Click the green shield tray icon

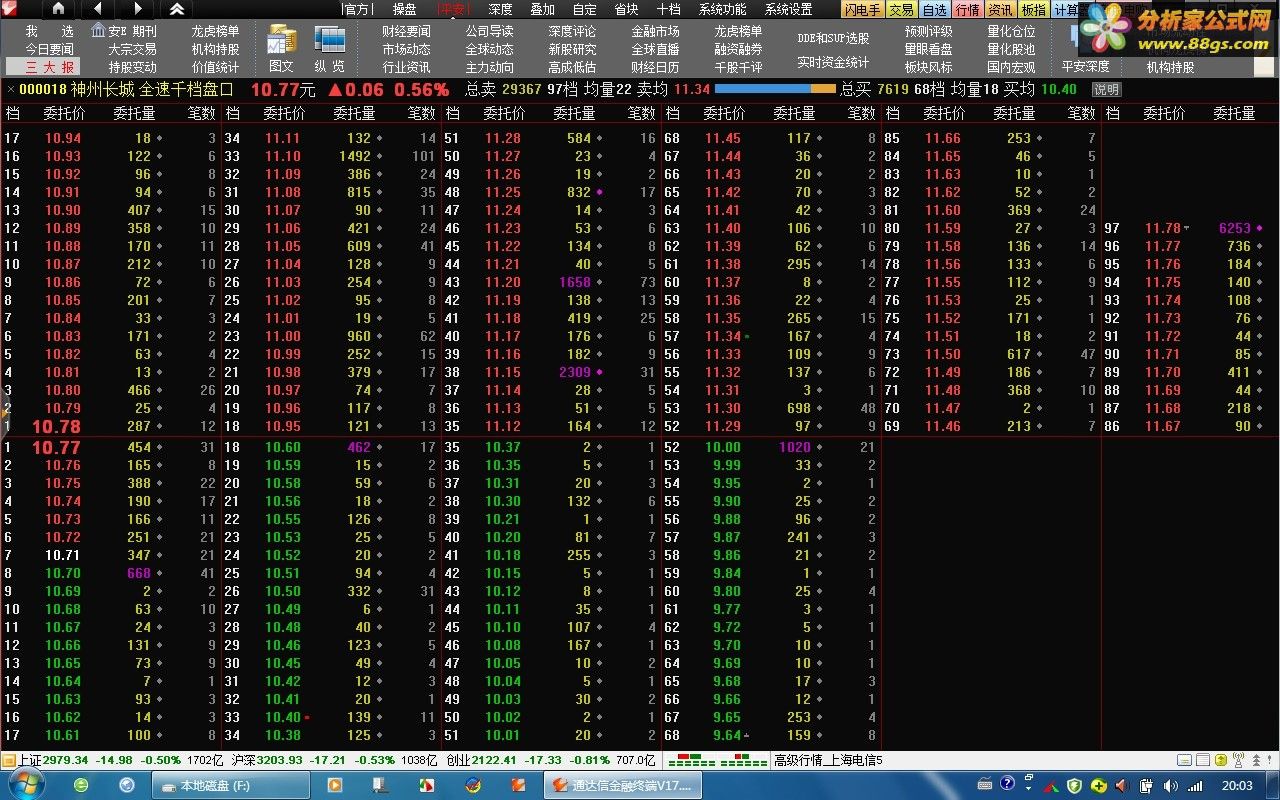click(x=1075, y=785)
